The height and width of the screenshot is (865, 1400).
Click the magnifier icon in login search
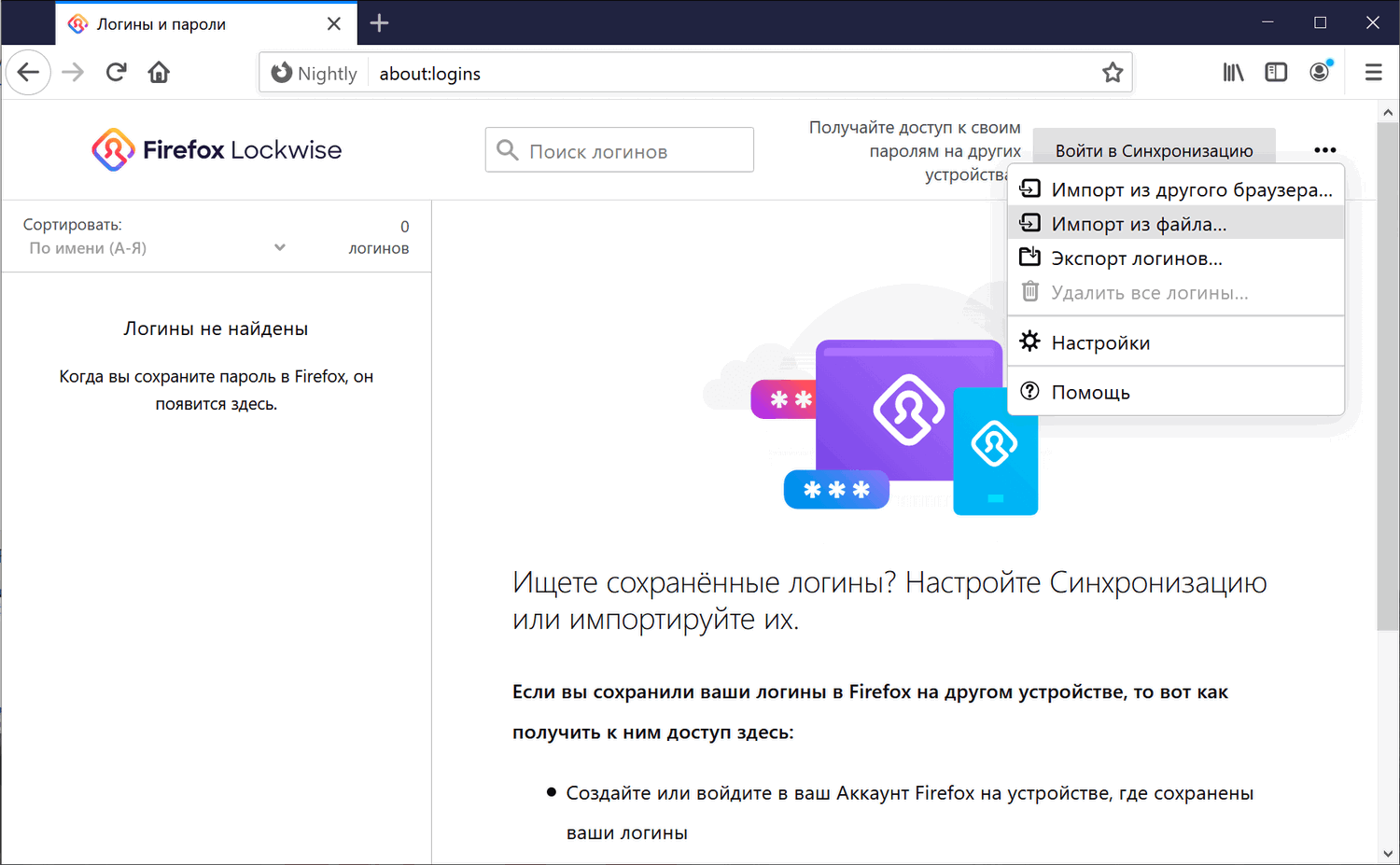(x=508, y=150)
